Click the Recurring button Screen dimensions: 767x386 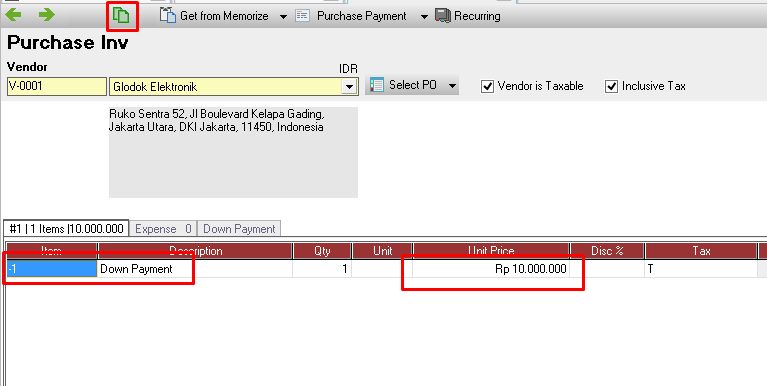(x=468, y=16)
